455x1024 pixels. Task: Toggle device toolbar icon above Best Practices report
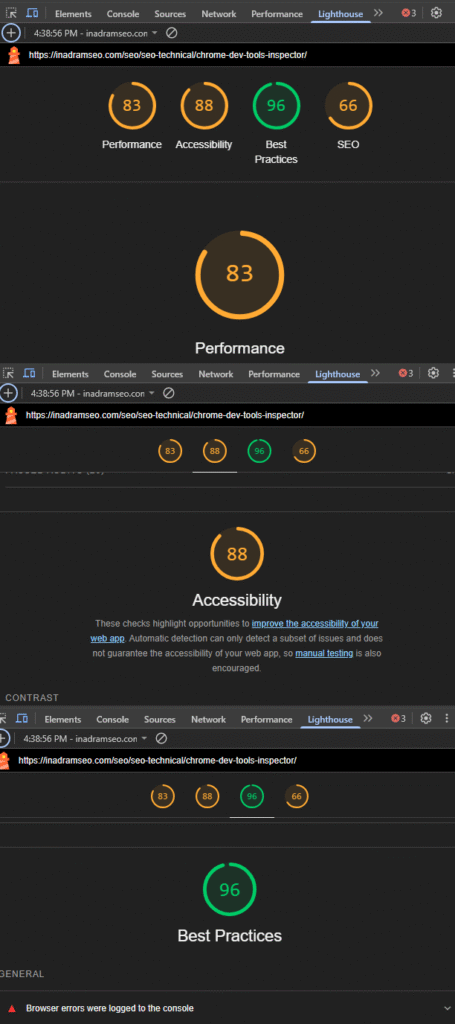22,718
